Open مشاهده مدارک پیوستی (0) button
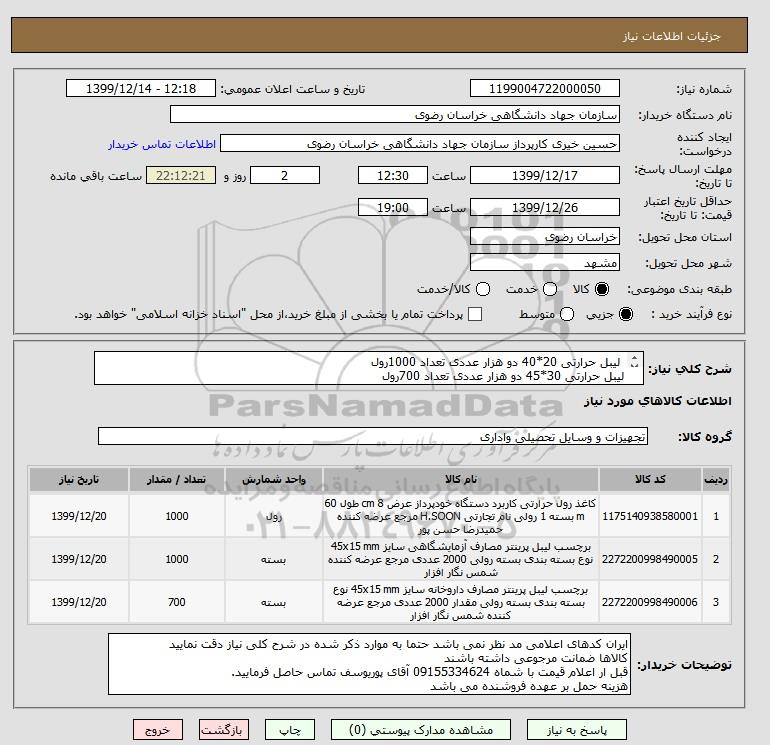Image resolution: width=770 pixels, height=745 pixels. point(421,730)
